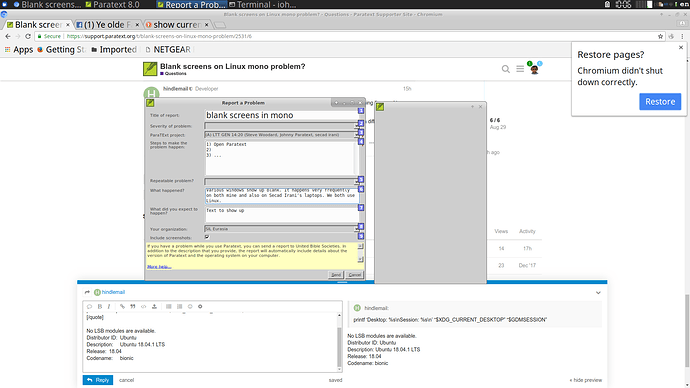Expand the Severity of problem dropdown
The width and height of the screenshot is (690, 388).
click(281, 126)
